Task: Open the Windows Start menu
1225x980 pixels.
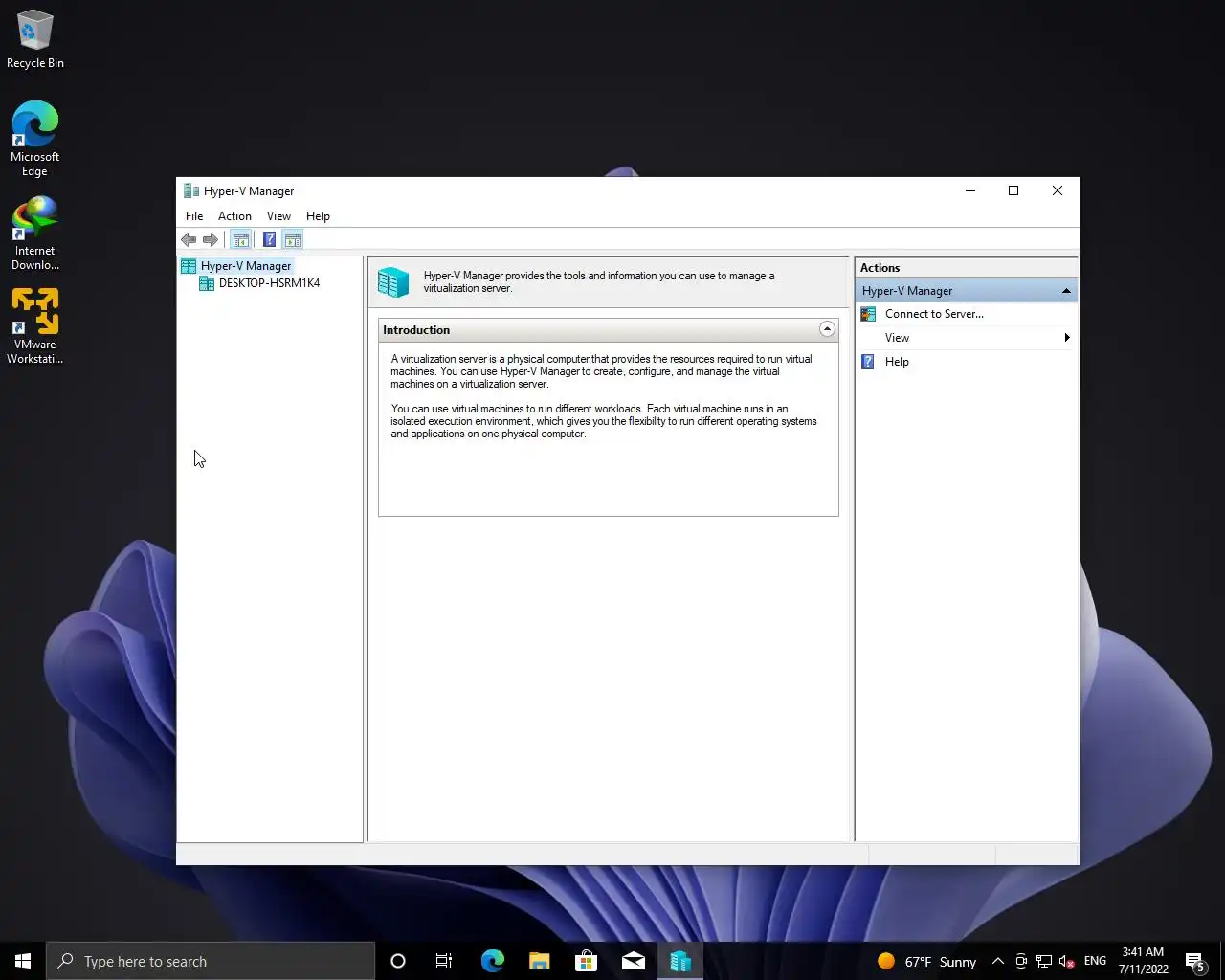Action: pyautogui.click(x=23, y=961)
